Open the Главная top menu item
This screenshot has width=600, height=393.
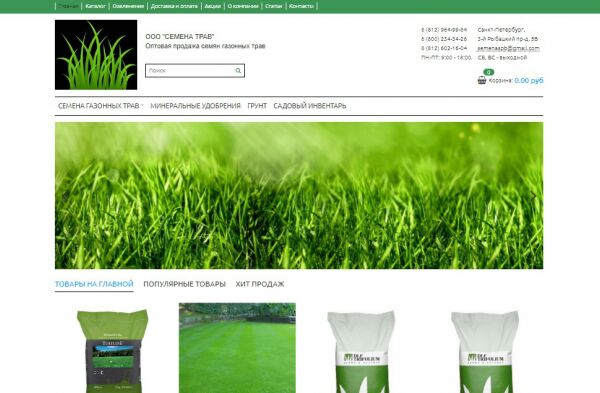(68, 6)
